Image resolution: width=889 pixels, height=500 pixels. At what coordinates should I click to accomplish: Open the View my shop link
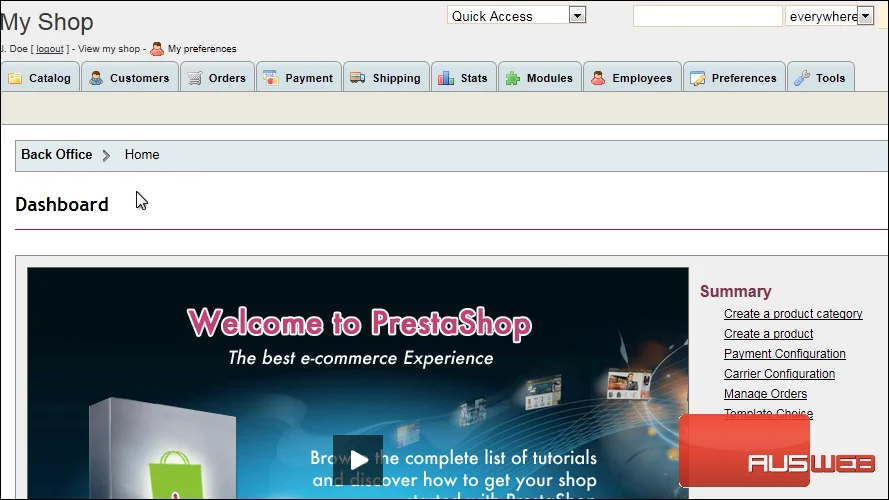tap(109, 49)
